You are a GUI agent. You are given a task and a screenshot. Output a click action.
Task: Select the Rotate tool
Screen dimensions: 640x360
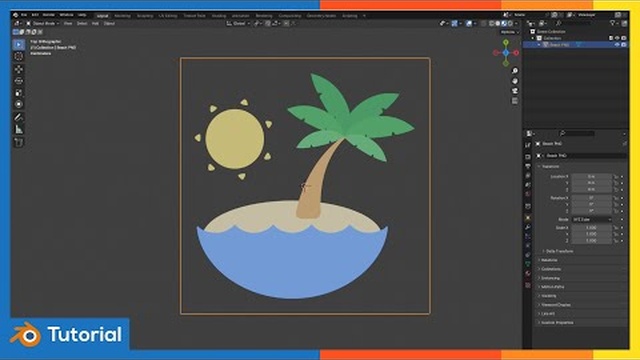point(19,81)
